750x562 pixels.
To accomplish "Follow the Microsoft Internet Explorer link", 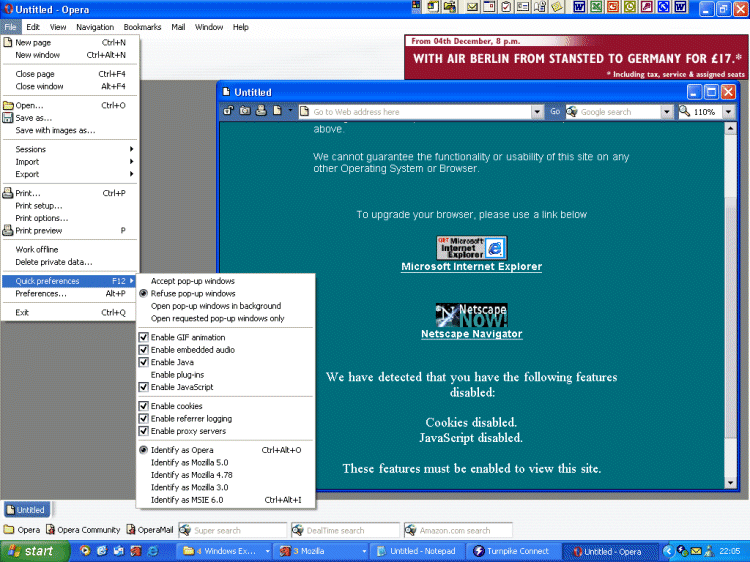I will pos(472,266).
